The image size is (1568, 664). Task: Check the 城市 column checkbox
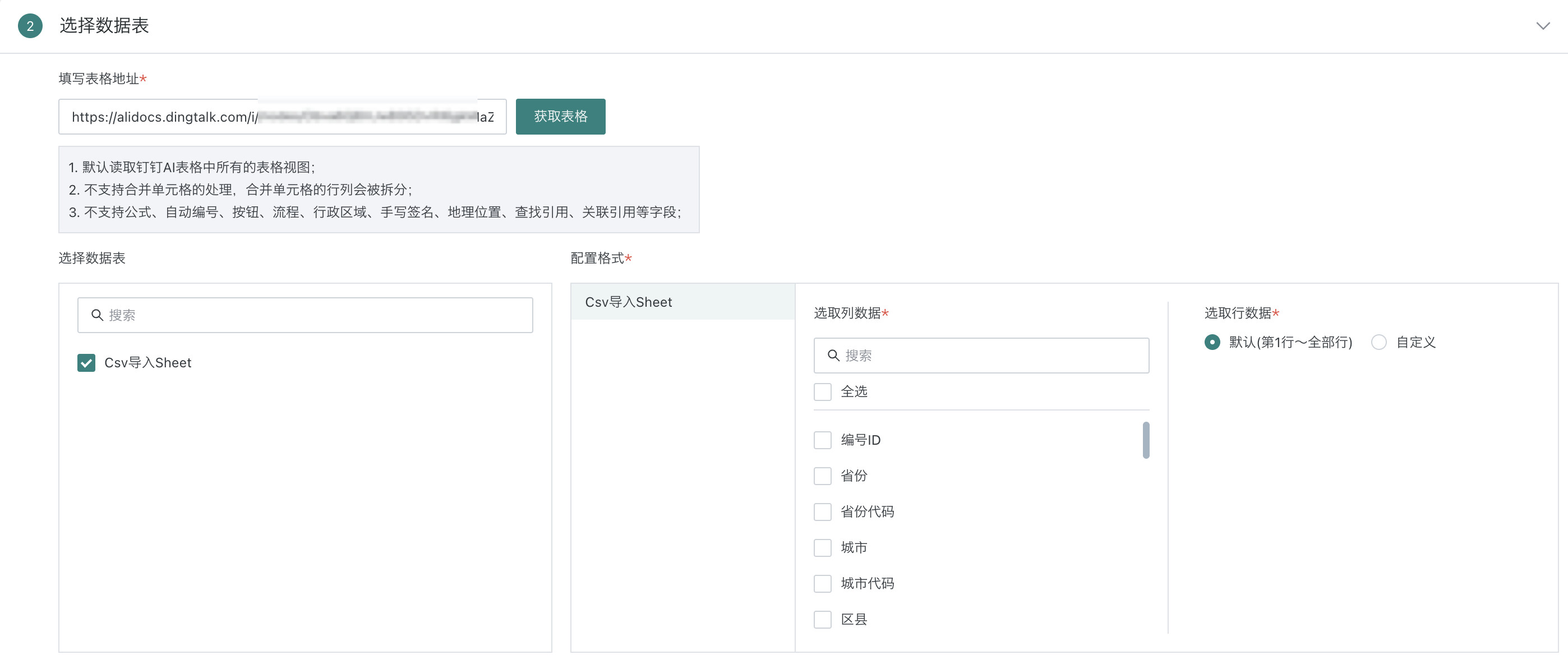[x=822, y=548]
